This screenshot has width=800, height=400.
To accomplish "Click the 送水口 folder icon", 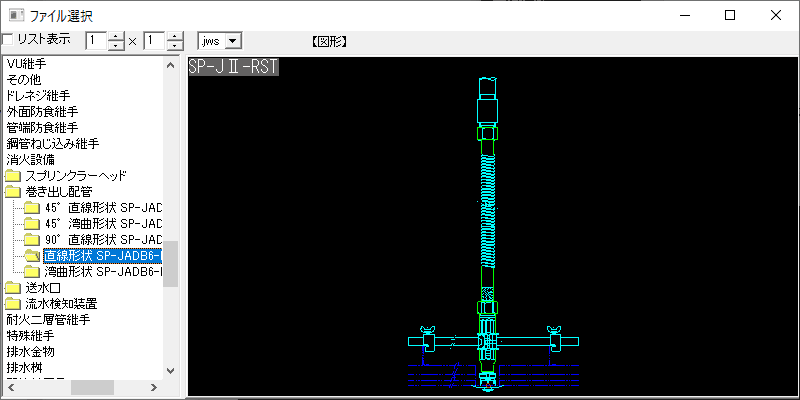I will point(12,288).
